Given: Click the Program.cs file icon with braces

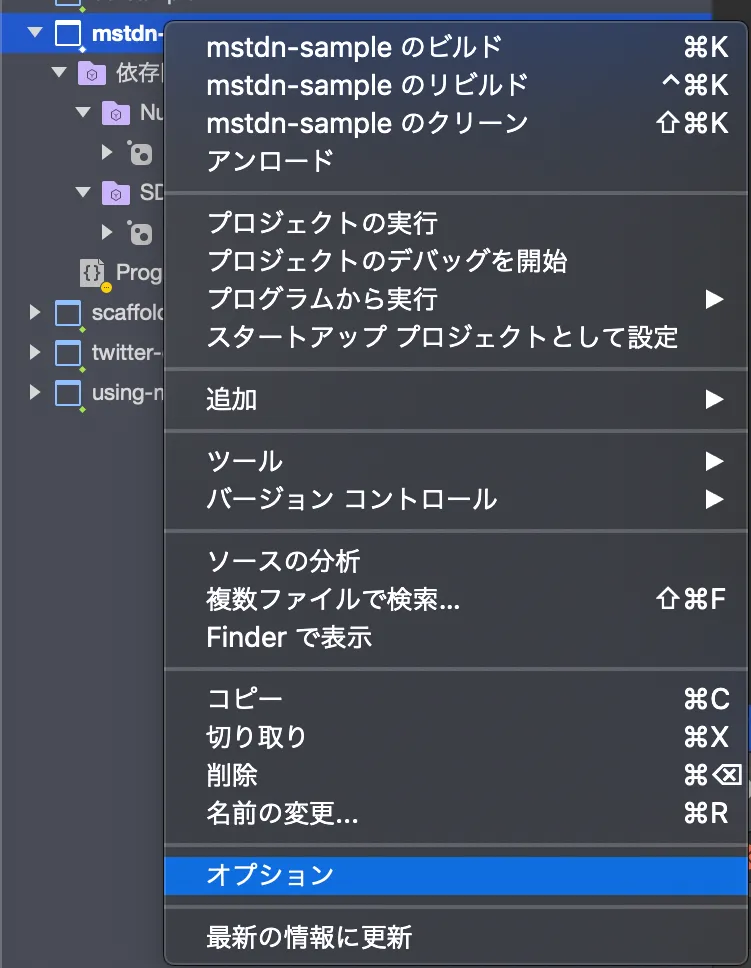Looking at the screenshot, I should 93,272.
